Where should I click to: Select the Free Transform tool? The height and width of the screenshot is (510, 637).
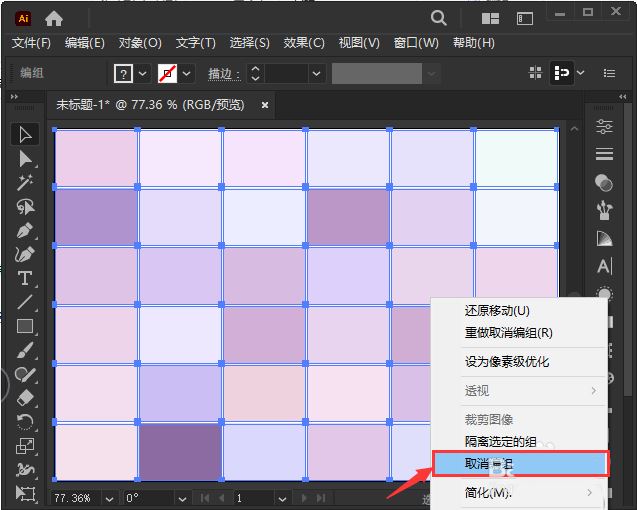(25, 493)
